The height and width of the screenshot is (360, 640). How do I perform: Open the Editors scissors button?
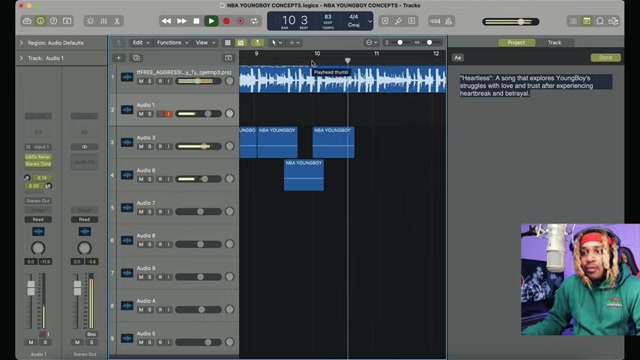[x=117, y=21]
